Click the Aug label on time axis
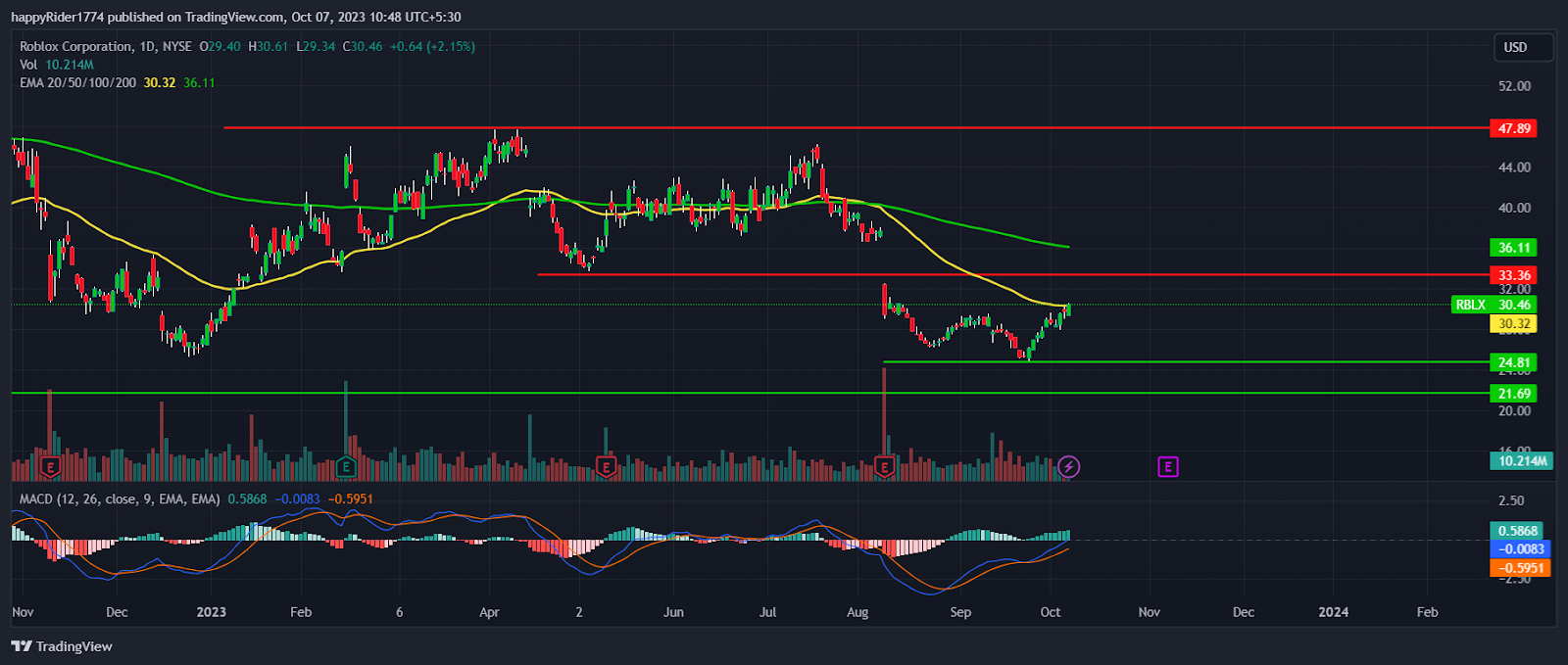 click(857, 612)
